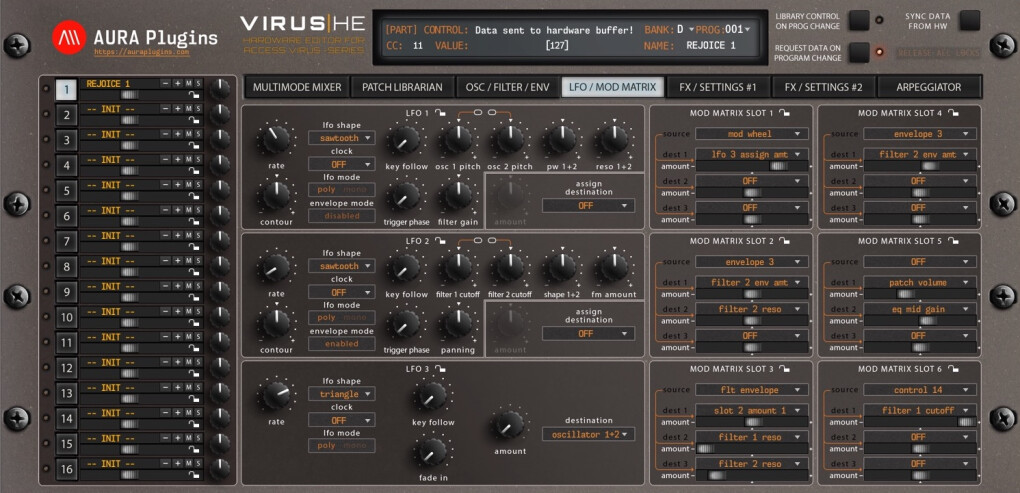The height and width of the screenshot is (493, 1020).
Task: Open LFO 1 shape sawtooth dropdown
Action: [342, 138]
